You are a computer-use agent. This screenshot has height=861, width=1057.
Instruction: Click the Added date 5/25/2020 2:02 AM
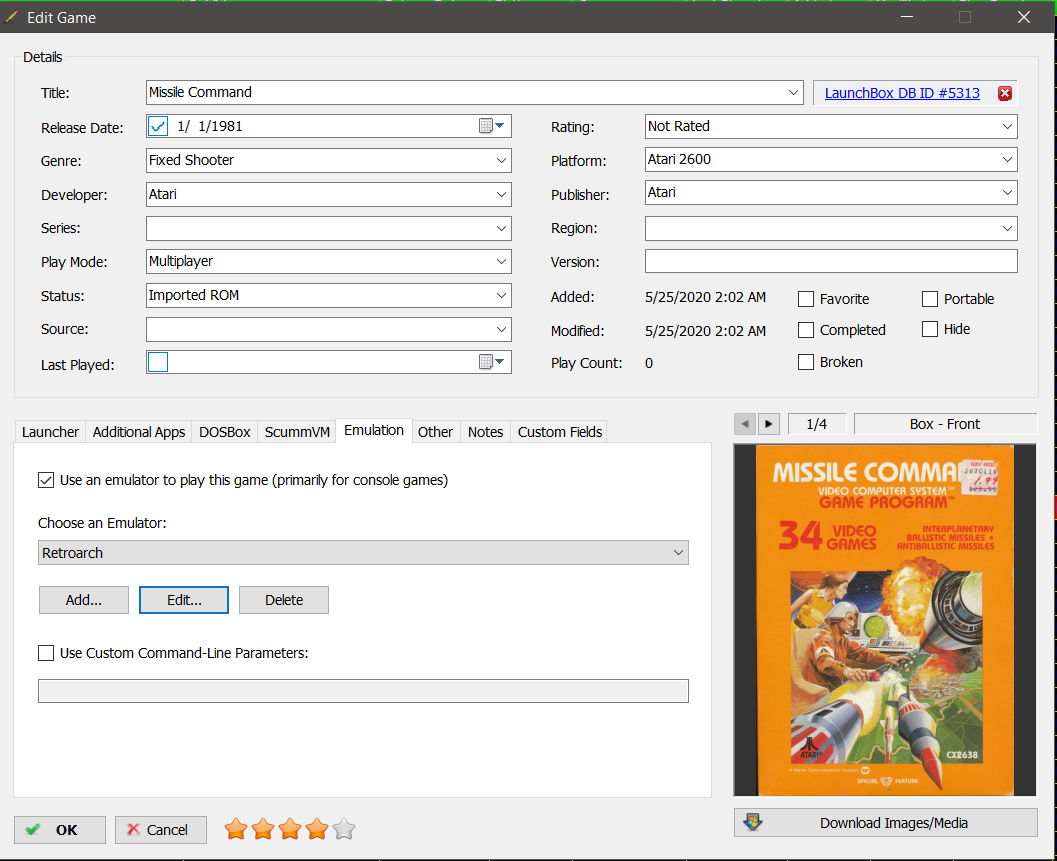(x=705, y=297)
